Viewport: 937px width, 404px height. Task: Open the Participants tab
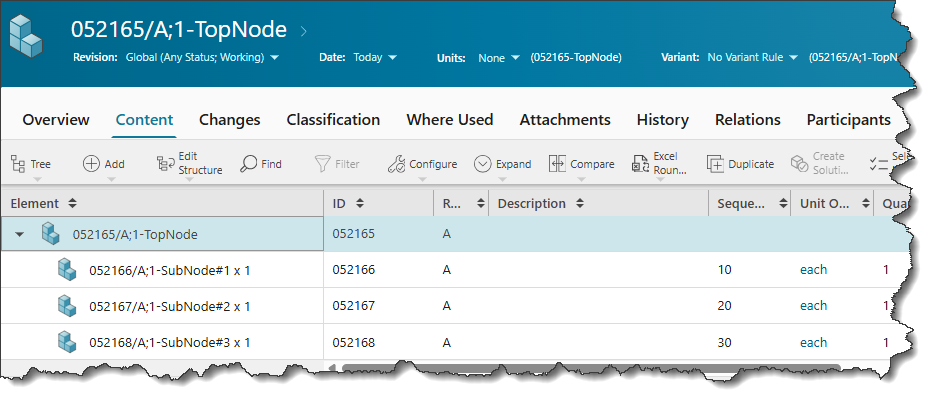coord(849,120)
